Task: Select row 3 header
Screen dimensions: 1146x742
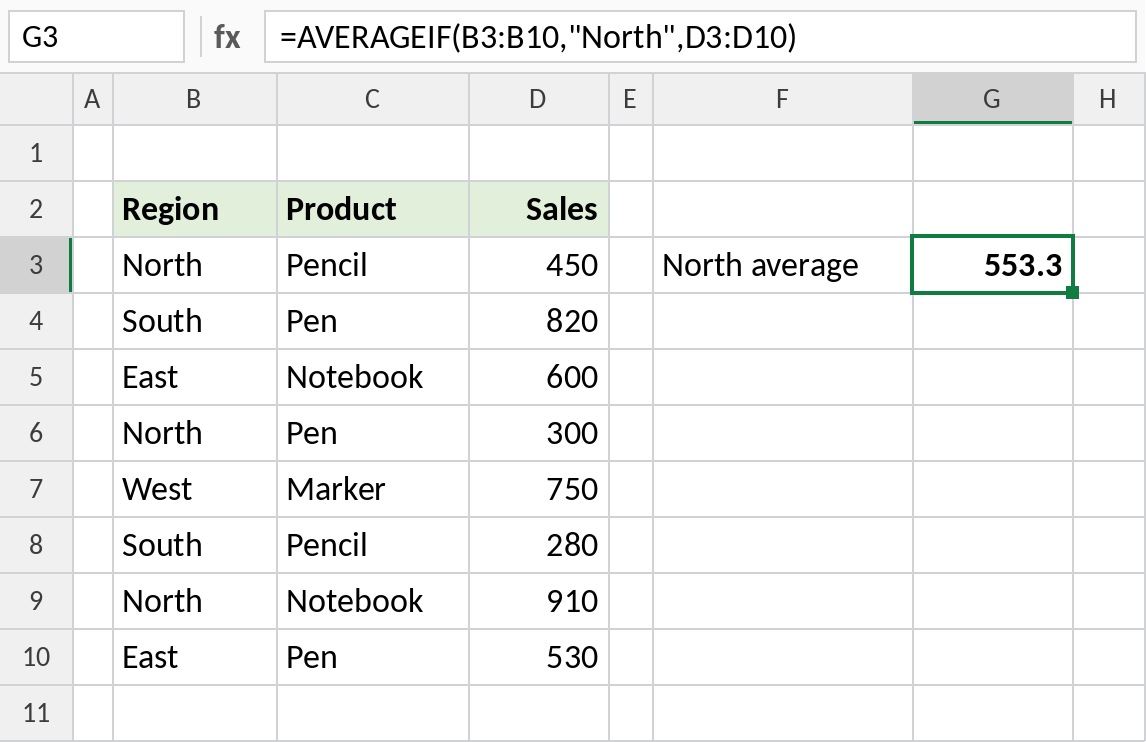Action: (36, 265)
